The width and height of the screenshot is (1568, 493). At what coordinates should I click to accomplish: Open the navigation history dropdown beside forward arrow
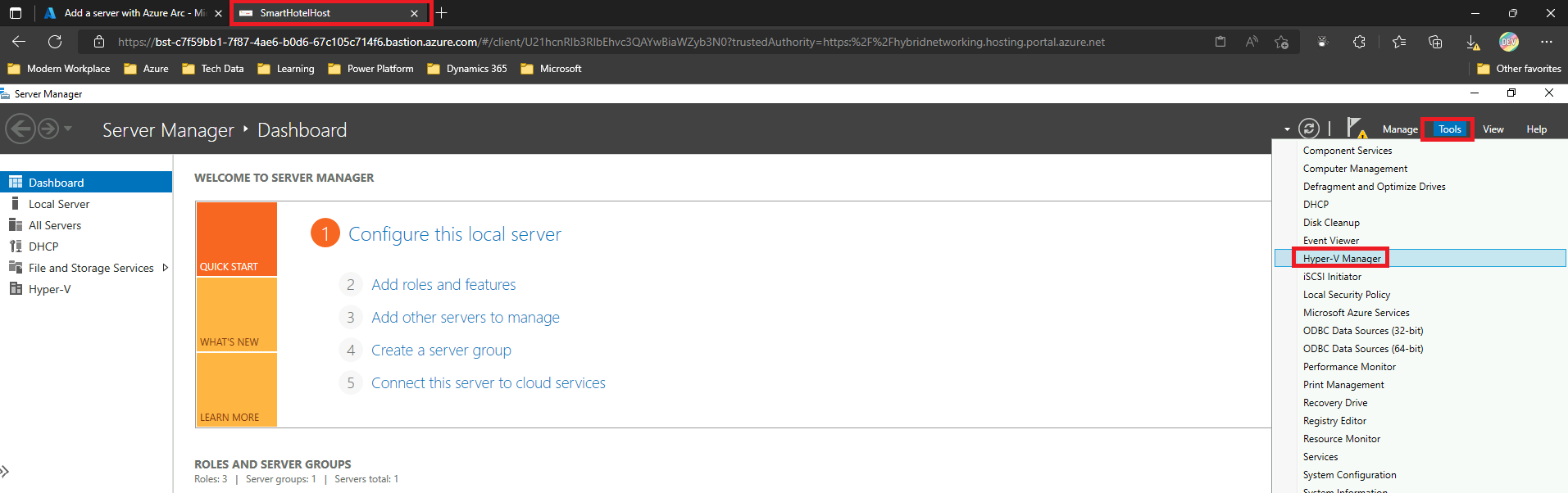[x=68, y=129]
